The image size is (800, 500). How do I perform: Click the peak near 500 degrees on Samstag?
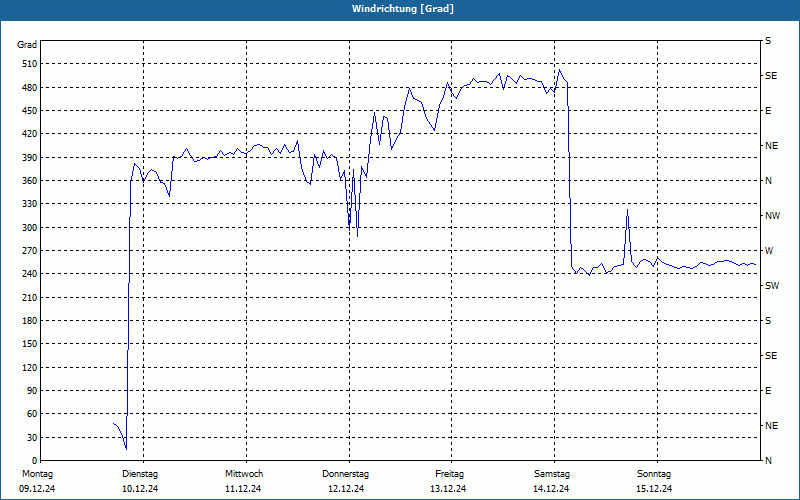coord(559,70)
